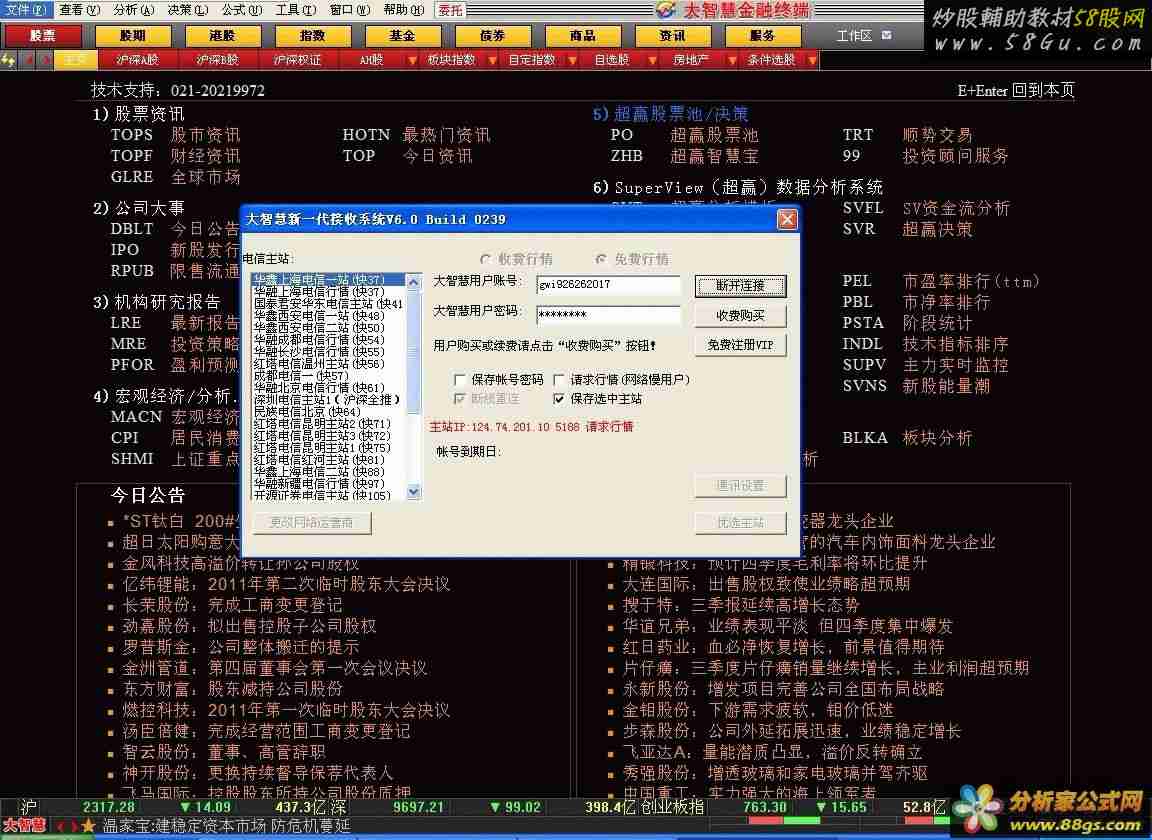The height and width of the screenshot is (840, 1152).
Task: Select server 成都电信一 (快57)
Action: (301, 376)
